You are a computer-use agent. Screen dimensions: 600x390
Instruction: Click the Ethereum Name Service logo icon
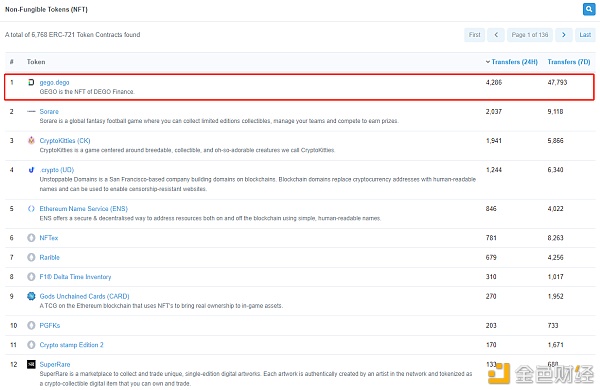pos(31,209)
